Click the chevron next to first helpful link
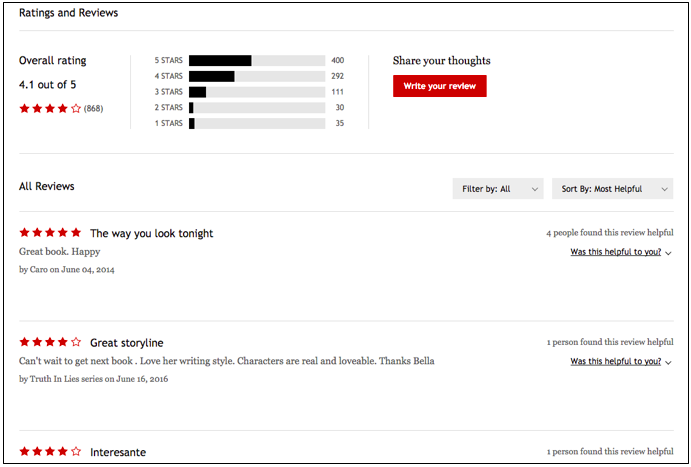Viewport: 691px width, 467px height. (668, 253)
